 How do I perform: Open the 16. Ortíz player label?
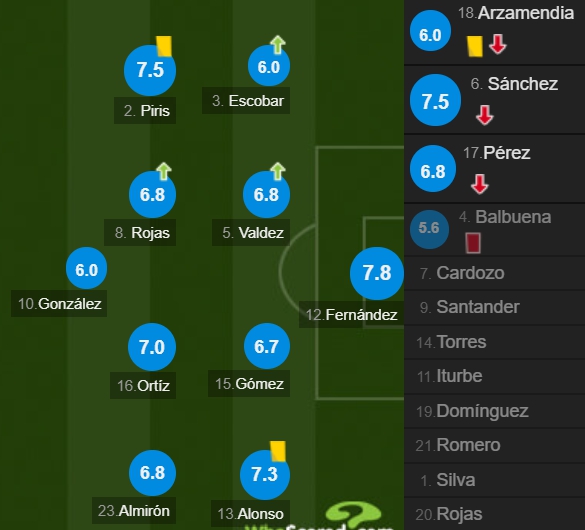pos(143,385)
